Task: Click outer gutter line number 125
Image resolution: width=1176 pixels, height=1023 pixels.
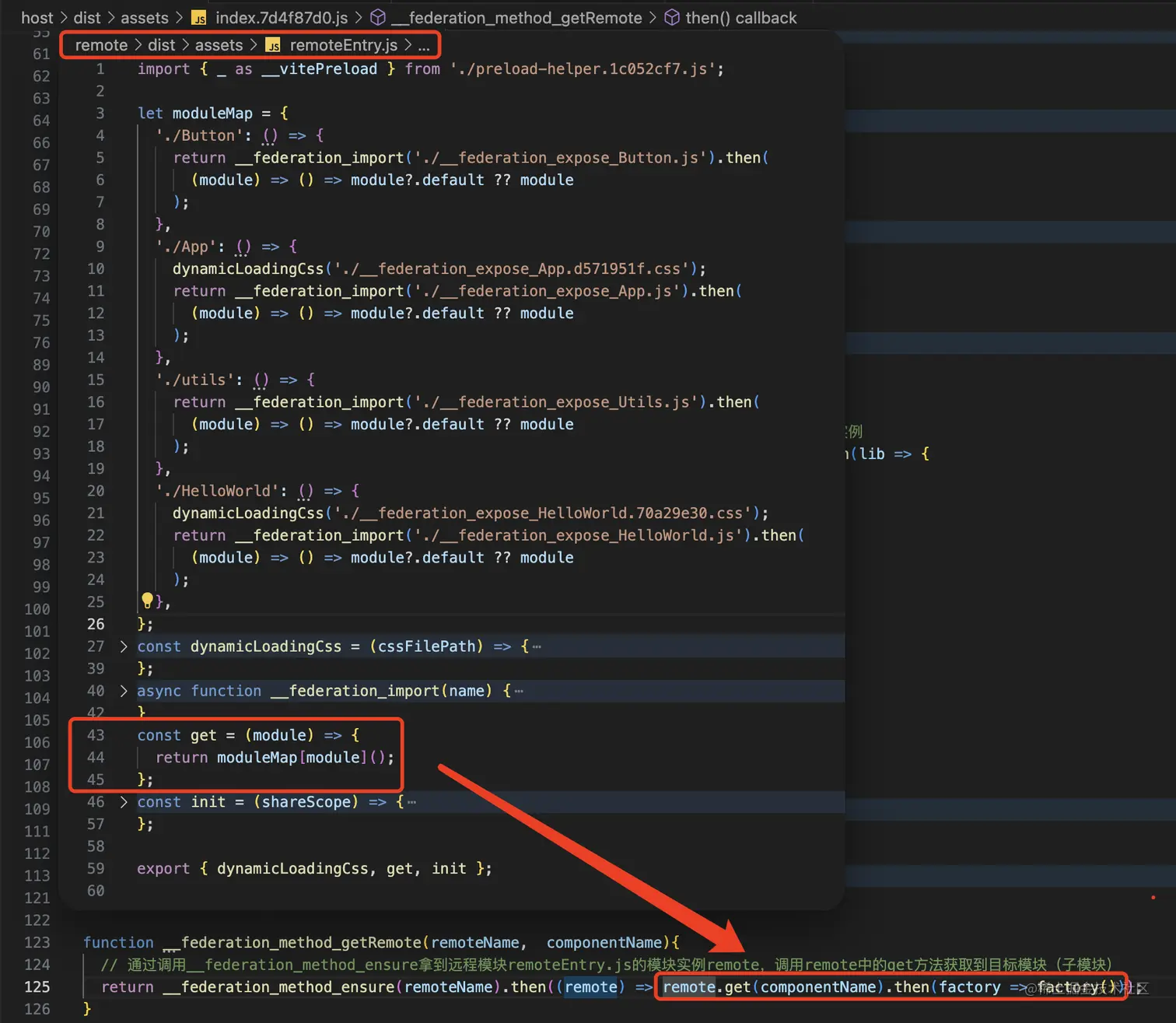Action: pyautogui.click(x=37, y=986)
